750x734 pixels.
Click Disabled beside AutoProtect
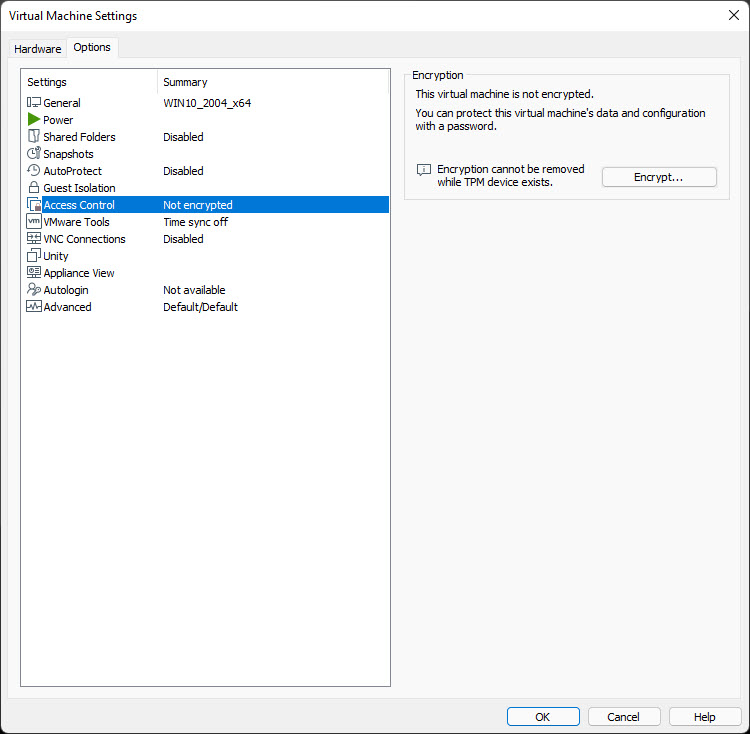[183, 171]
